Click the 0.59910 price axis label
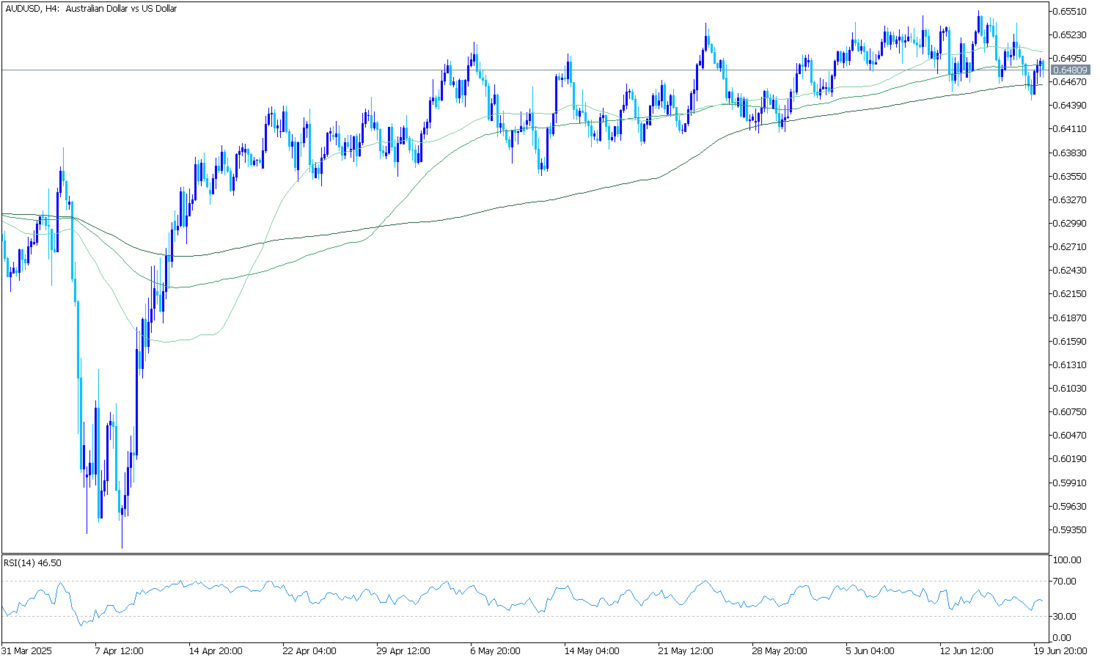Viewport: 1100px width, 660px height. point(1071,483)
